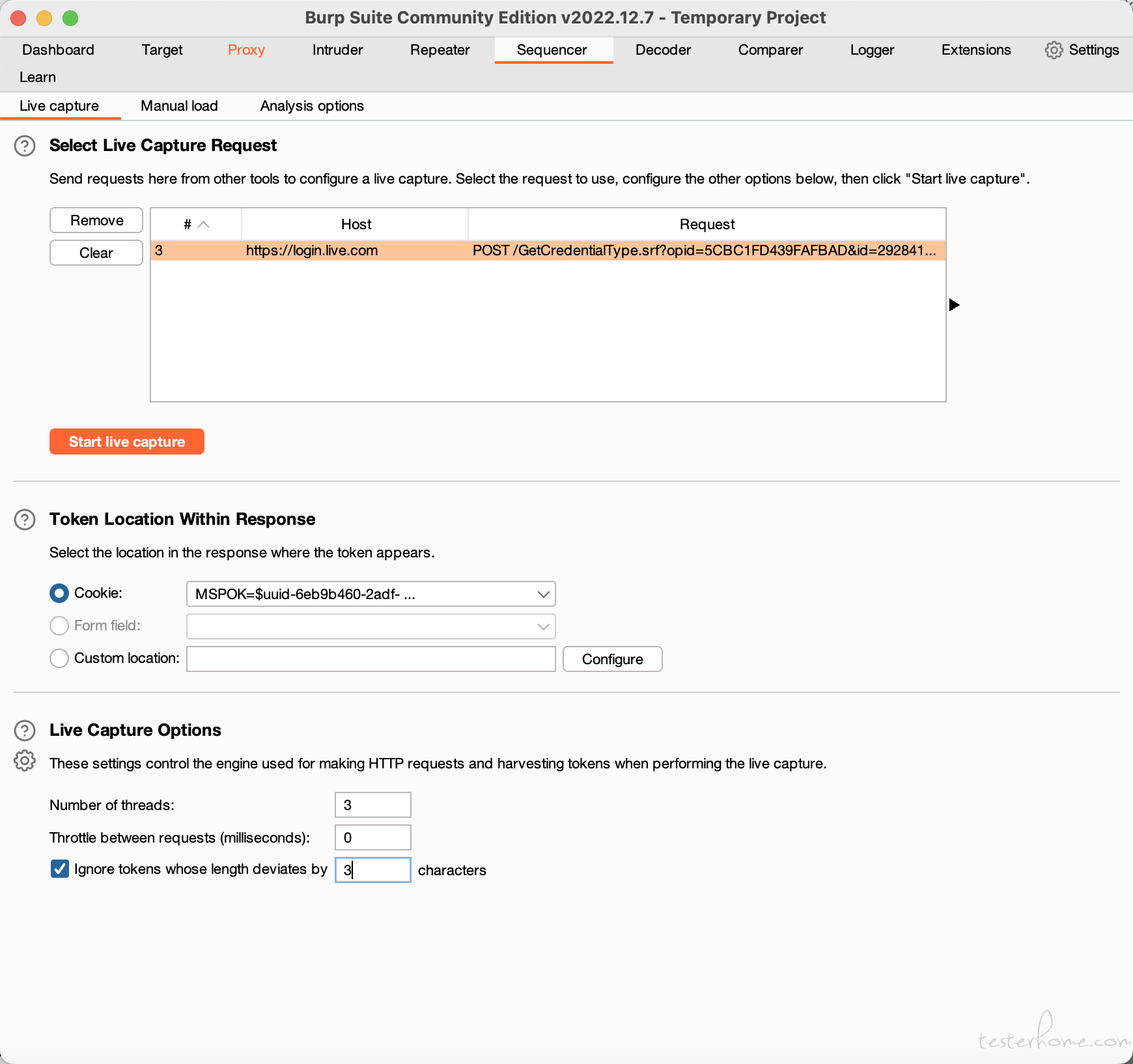The image size is (1133, 1064).
Task: Click the Number of threads field
Action: point(373,805)
